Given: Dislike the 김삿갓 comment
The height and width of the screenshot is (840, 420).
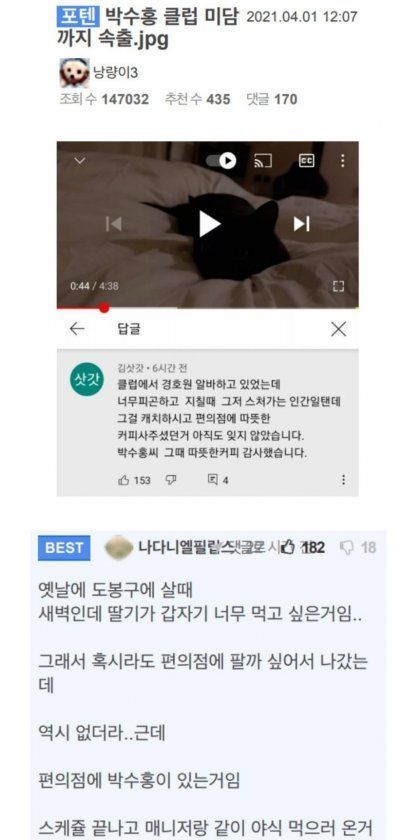Looking at the screenshot, I should tap(171, 480).
